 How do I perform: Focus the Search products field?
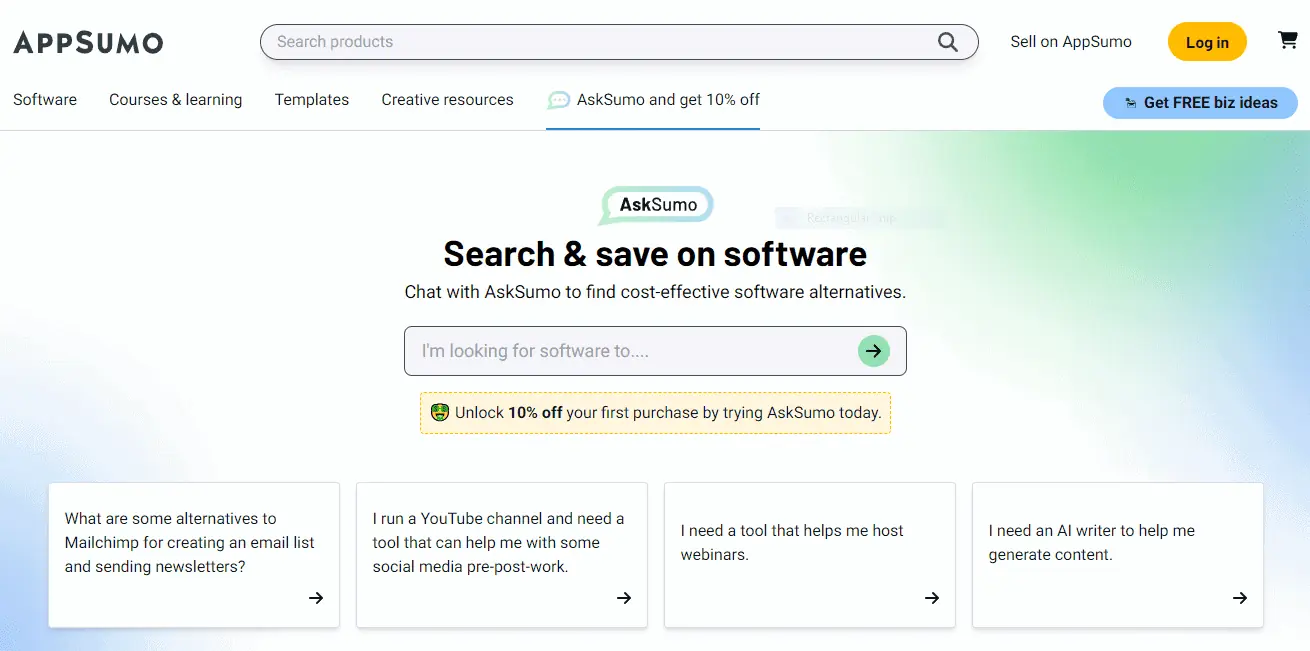(x=619, y=42)
